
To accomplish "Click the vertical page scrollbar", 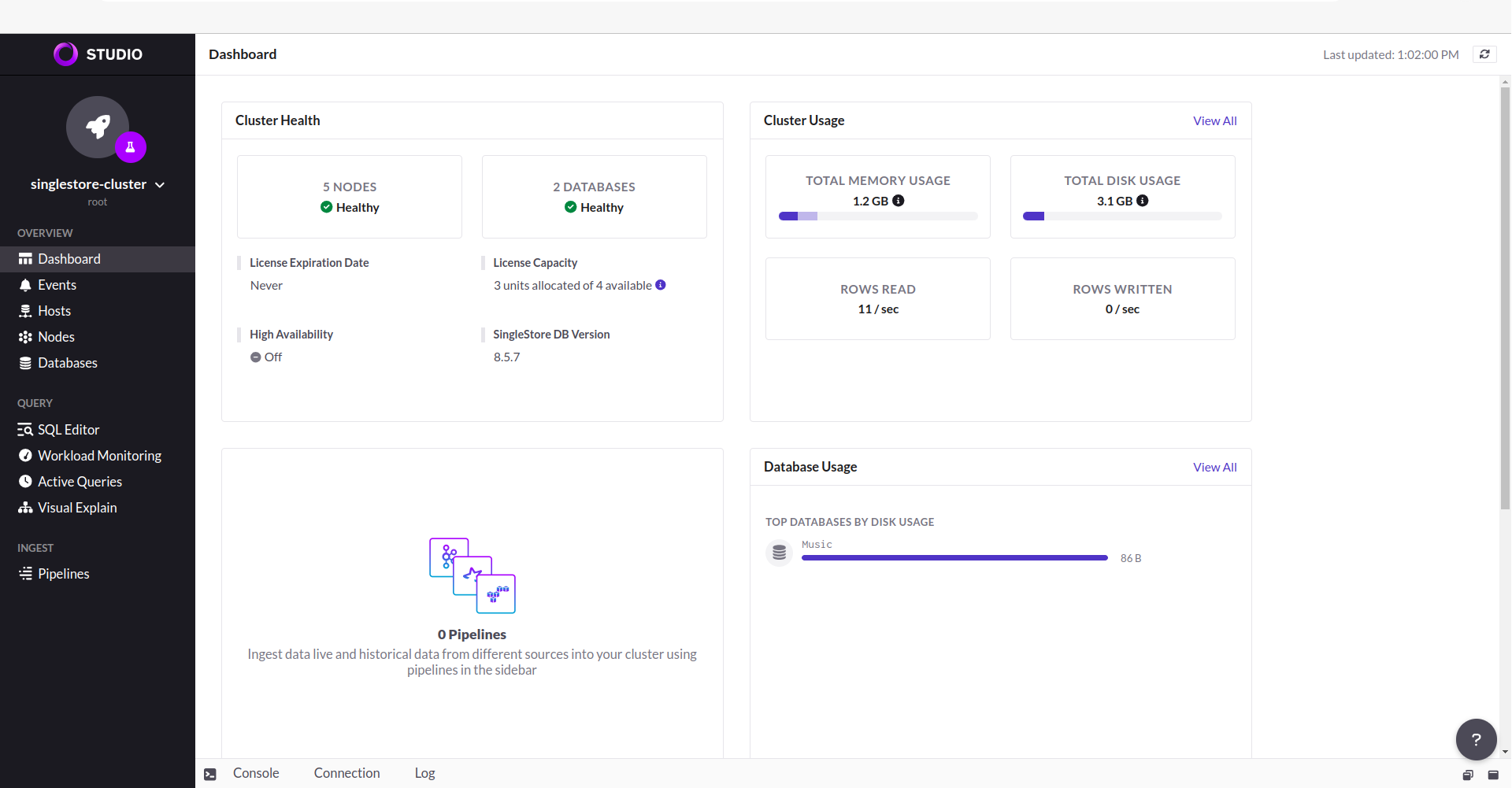I will (x=1505, y=299).
